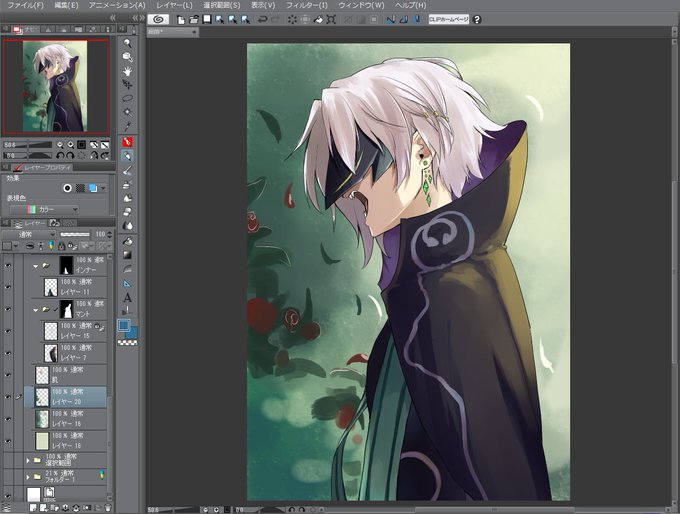Rotate the canvas left in Navigator

(60, 155)
